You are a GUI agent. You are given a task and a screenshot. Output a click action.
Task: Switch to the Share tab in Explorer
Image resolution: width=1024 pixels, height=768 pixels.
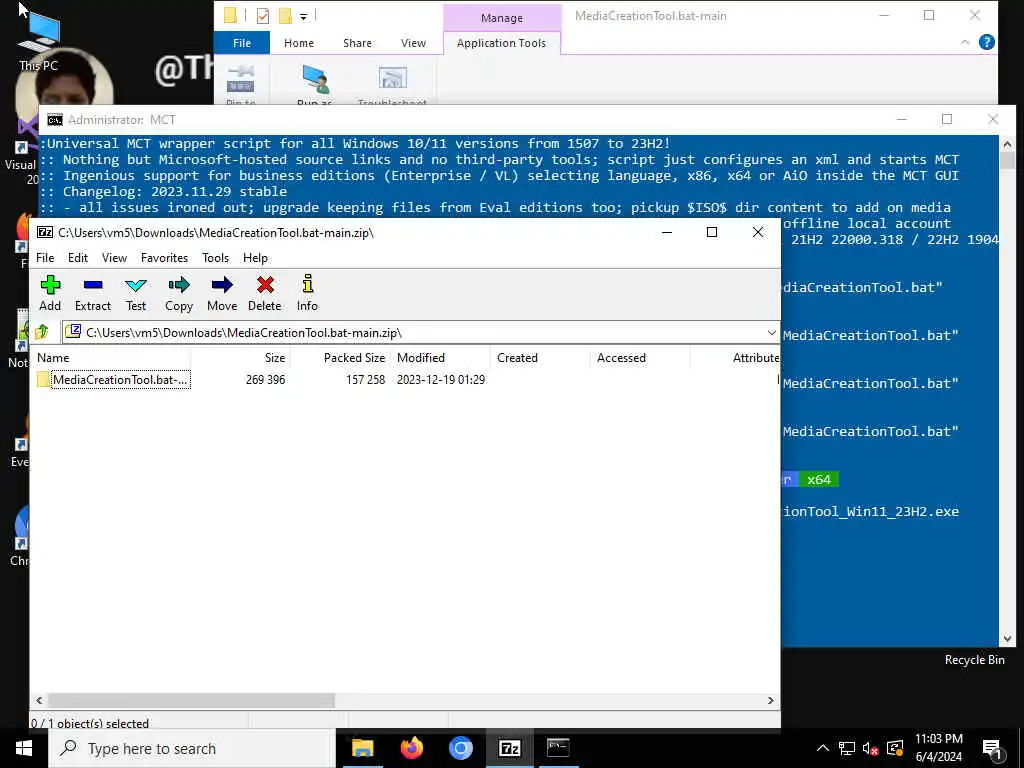point(357,43)
